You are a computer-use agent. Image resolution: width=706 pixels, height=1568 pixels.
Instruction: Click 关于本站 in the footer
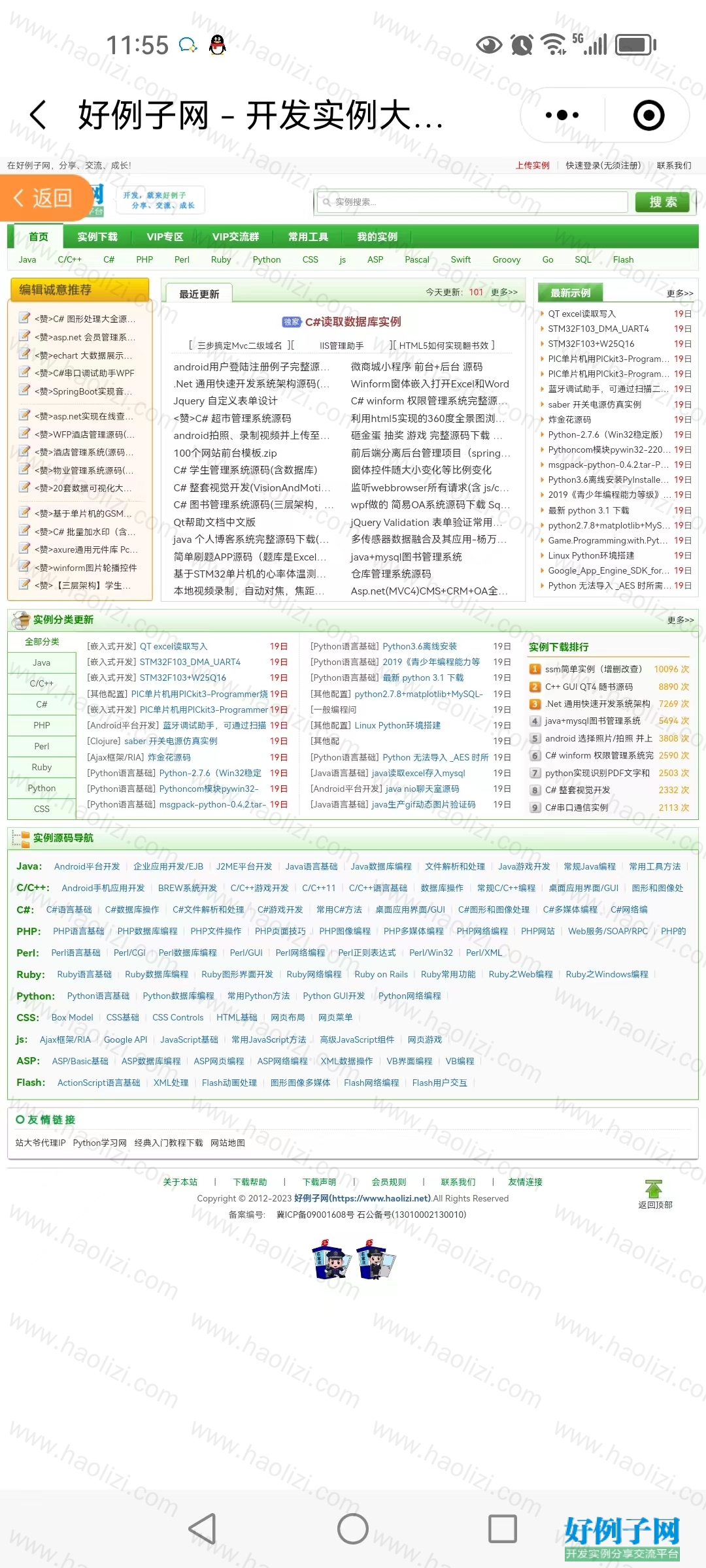[x=180, y=1182]
